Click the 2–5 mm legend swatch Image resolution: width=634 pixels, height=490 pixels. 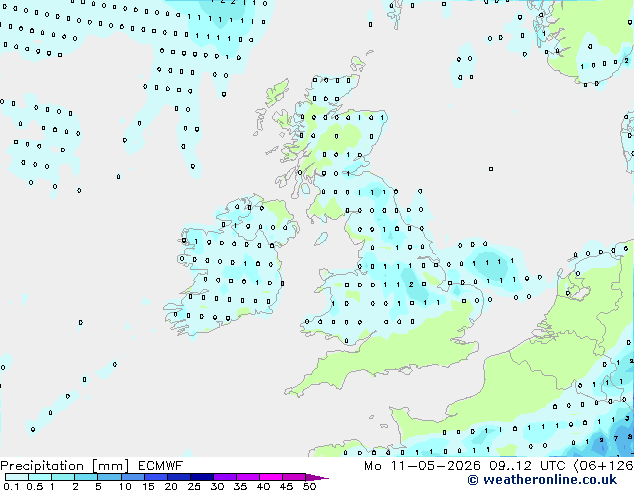tap(86, 477)
